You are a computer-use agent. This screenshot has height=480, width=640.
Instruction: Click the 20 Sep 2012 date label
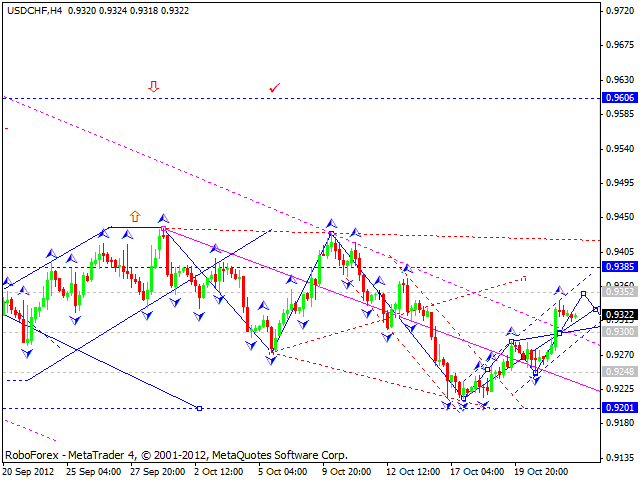click(x=30, y=470)
